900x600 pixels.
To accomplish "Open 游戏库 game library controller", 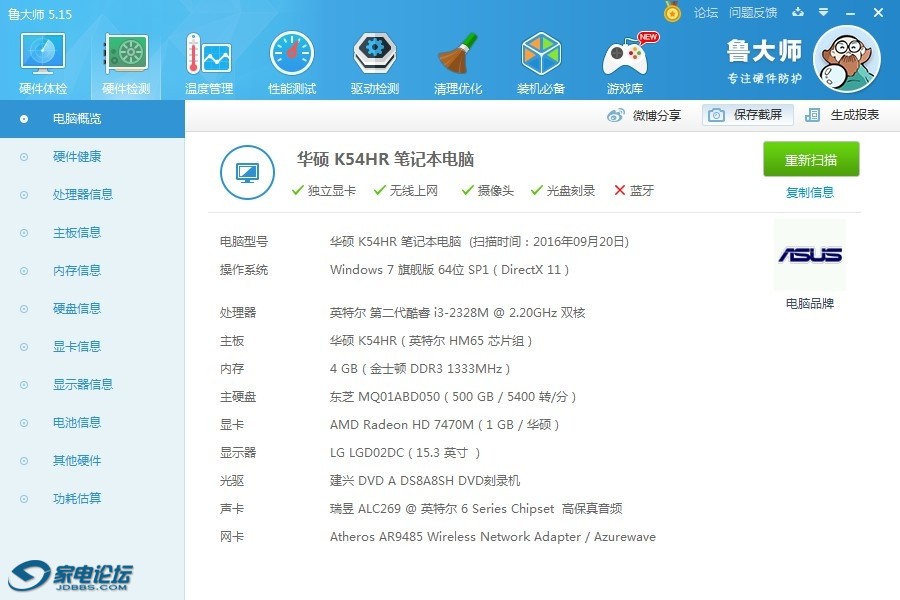I will pyautogui.click(x=626, y=63).
